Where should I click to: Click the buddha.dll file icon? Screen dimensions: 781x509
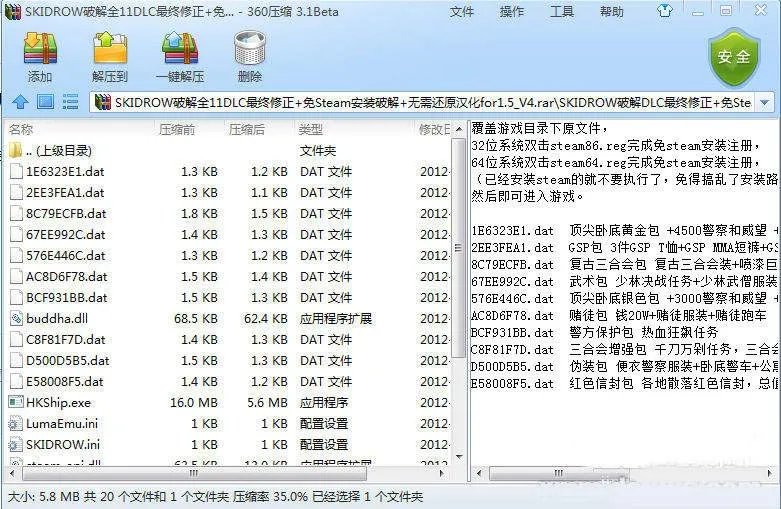click(x=16, y=318)
